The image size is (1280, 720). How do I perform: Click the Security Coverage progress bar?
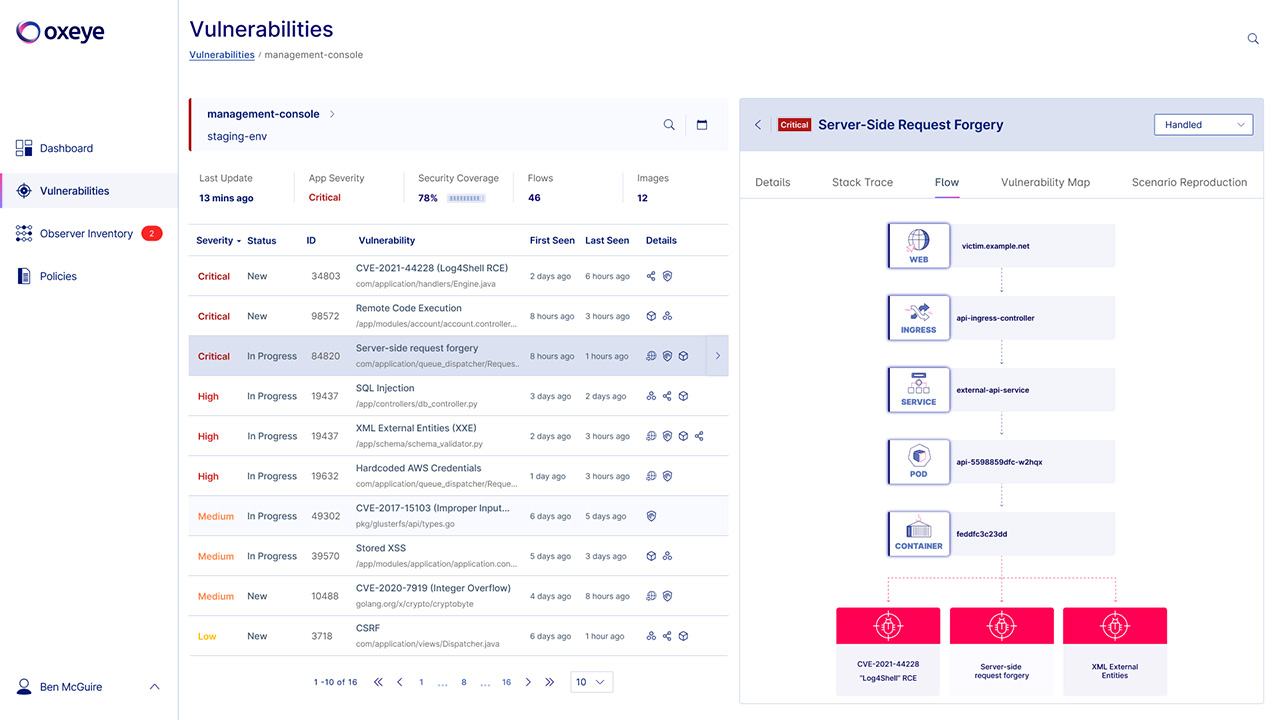pyautogui.click(x=466, y=198)
